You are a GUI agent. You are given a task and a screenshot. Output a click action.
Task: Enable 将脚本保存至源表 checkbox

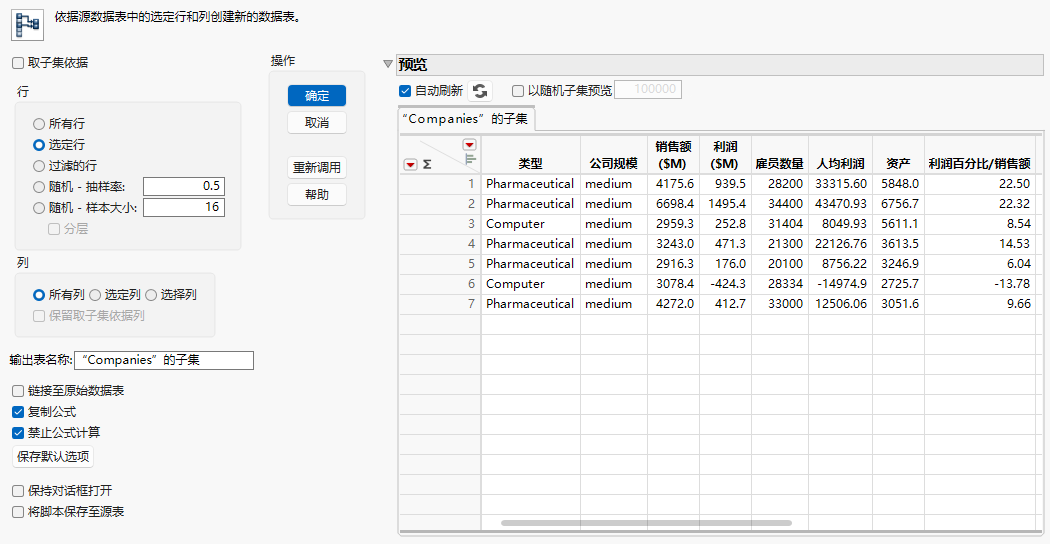pos(17,512)
